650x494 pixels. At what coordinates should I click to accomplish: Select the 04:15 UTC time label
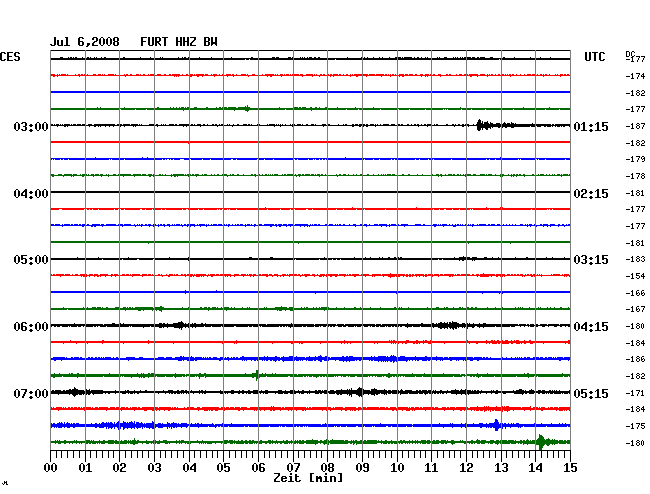(591, 327)
